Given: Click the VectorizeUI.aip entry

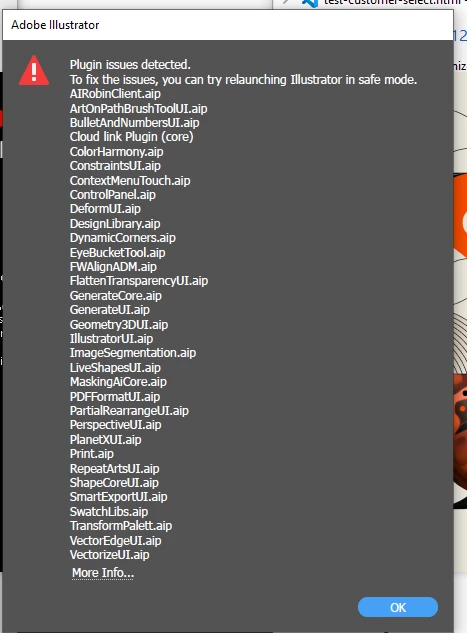Looking at the screenshot, I should (109, 555).
